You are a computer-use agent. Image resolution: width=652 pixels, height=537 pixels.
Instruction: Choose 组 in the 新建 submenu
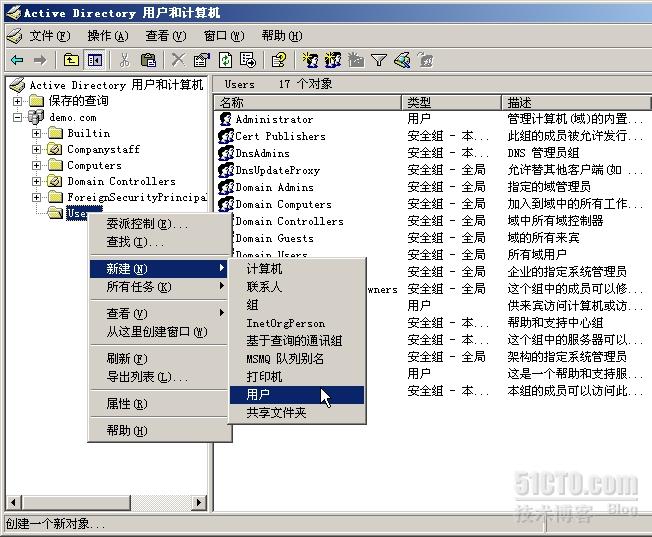(297, 305)
